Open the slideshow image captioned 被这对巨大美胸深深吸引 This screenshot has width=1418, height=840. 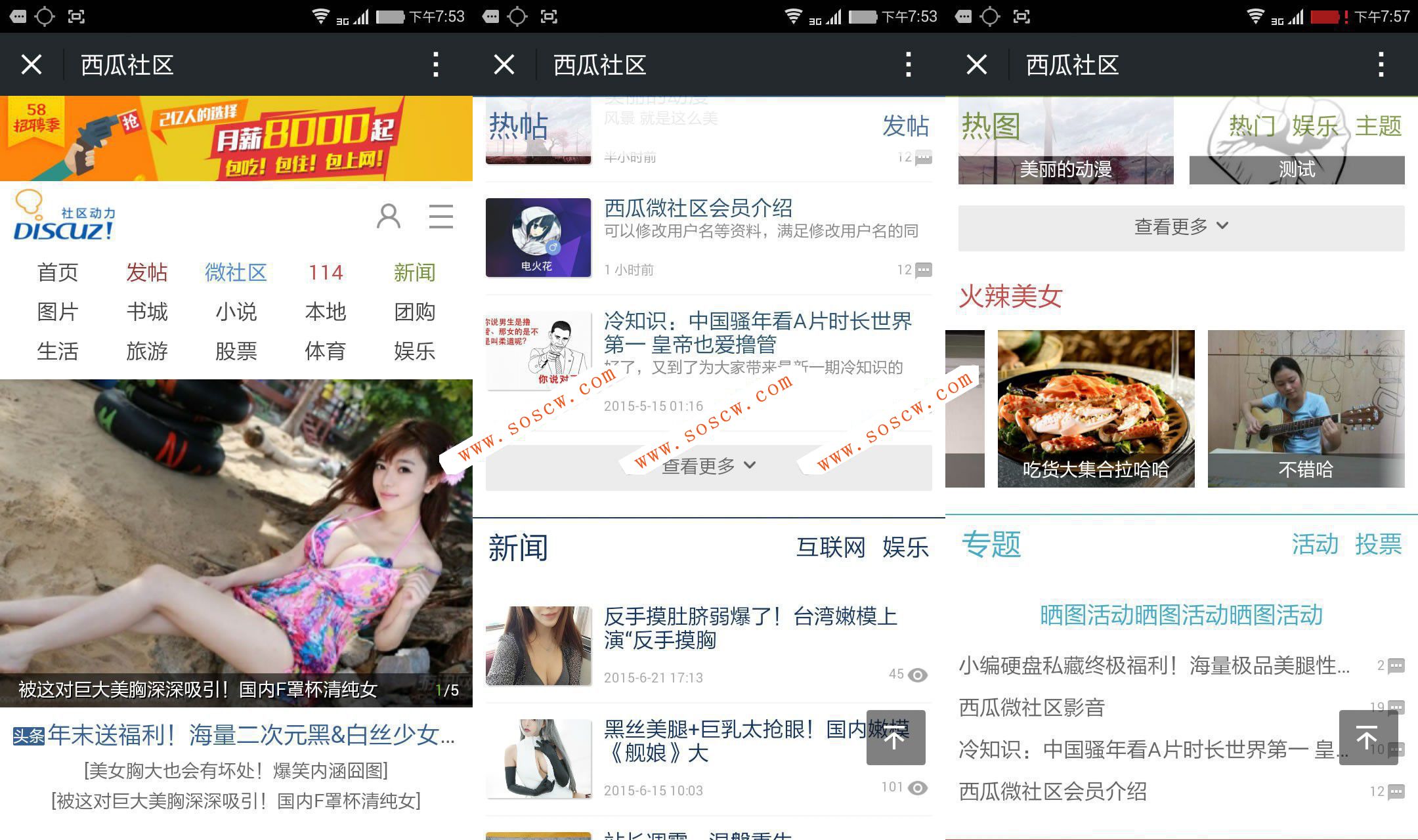236,543
